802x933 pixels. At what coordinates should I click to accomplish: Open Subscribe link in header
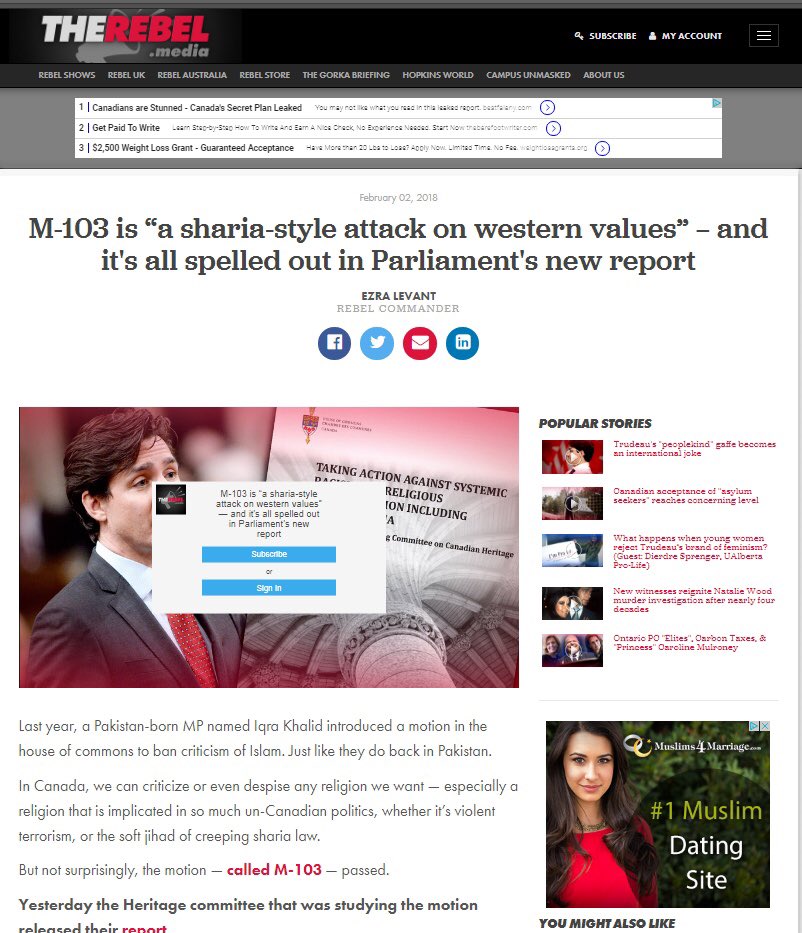pyautogui.click(x=606, y=36)
